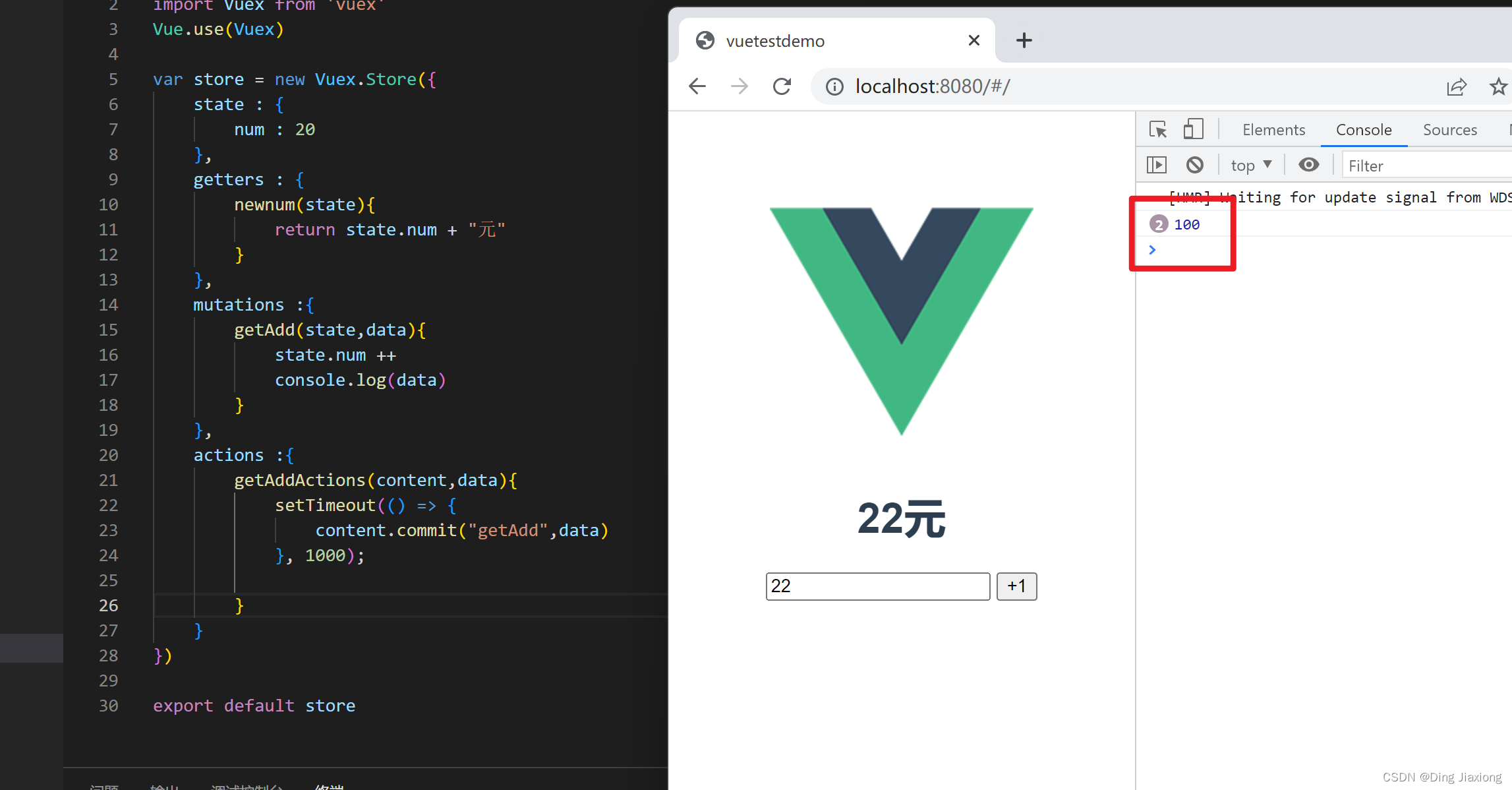Click the address bar URL localhost:8080
1512x790 pixels.
932,86
